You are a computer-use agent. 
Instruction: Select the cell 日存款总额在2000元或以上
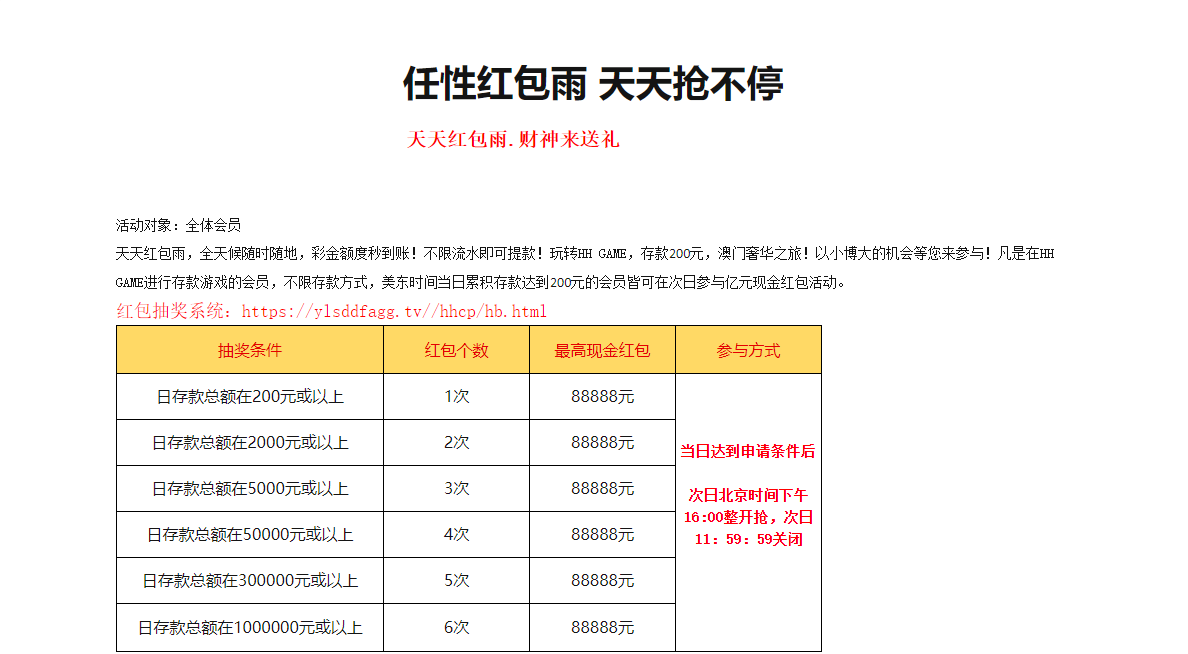(x=250, y=443)
